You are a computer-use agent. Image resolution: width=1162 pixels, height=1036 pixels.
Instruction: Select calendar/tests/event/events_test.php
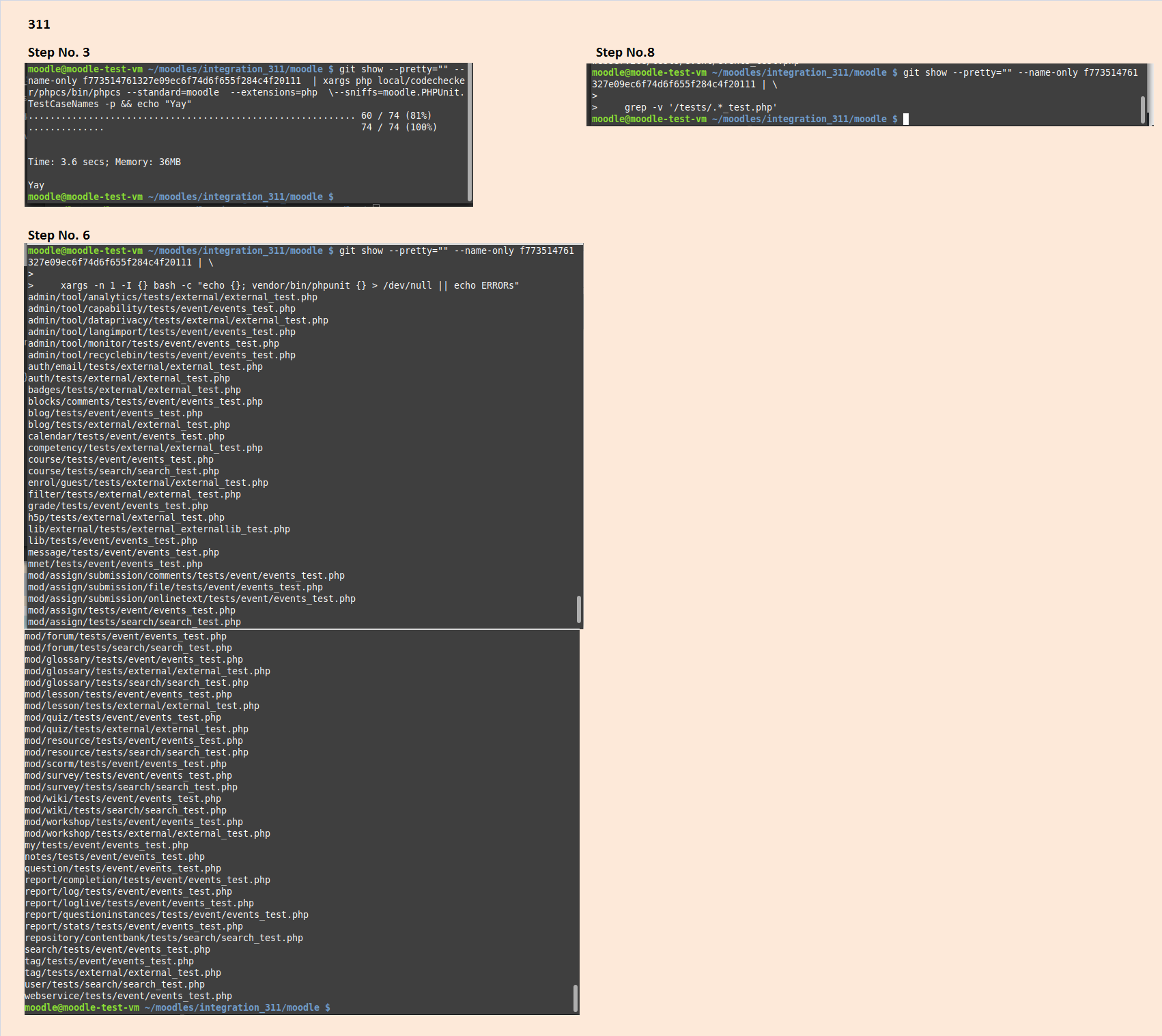tap(126, 437)
